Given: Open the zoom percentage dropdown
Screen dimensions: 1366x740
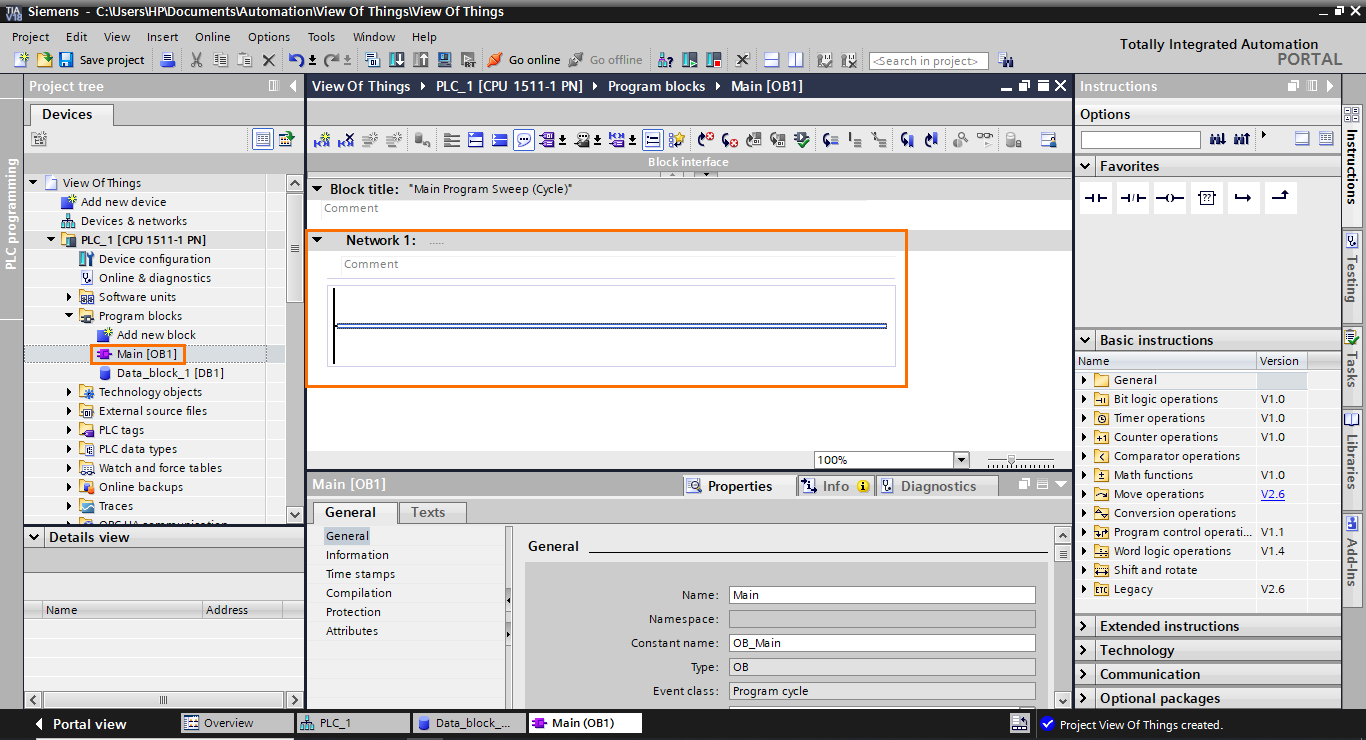Looking at the screenshot, I should [x=961, y=460].
